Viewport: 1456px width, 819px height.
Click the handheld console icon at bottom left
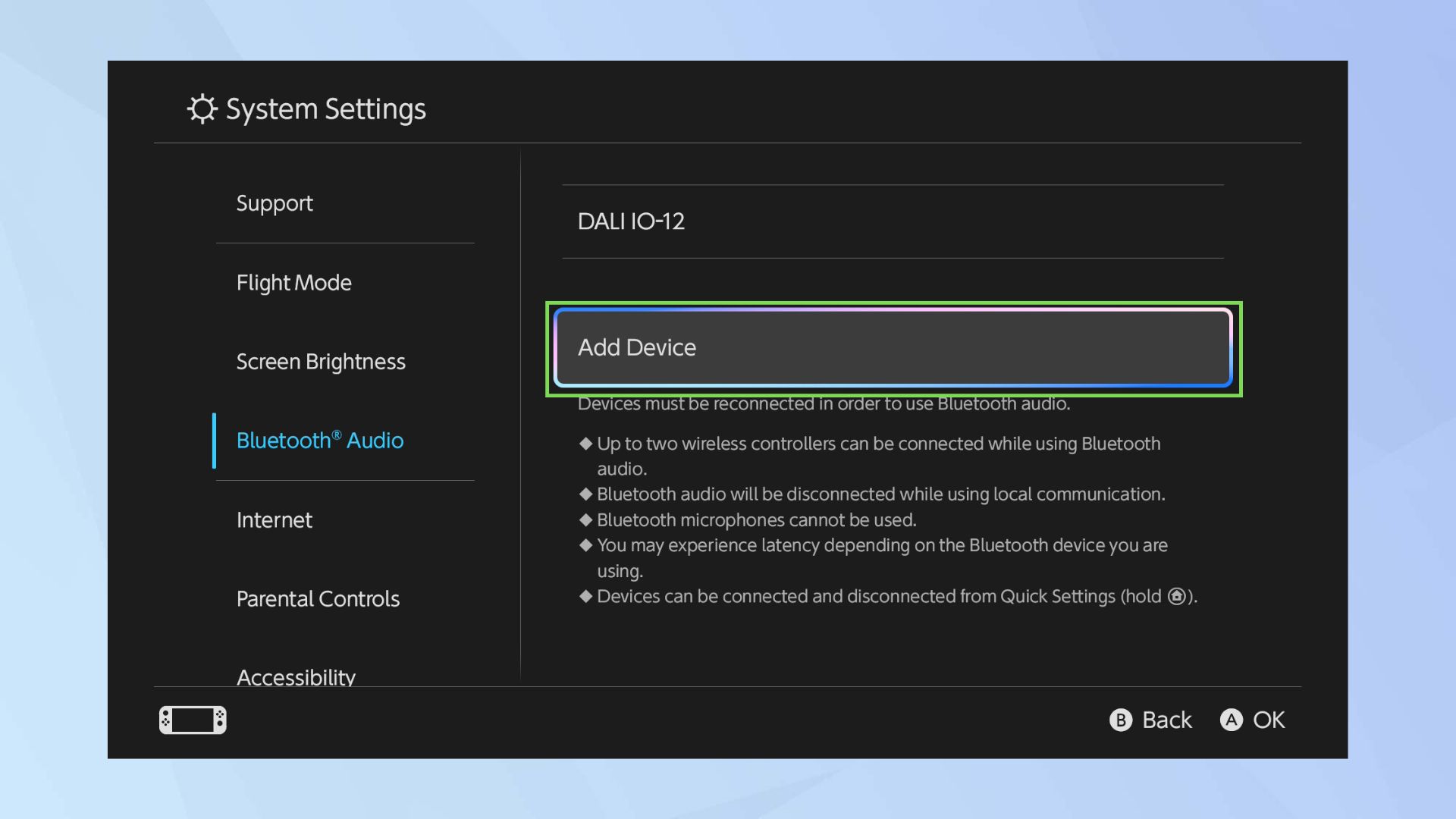(193, 720)
